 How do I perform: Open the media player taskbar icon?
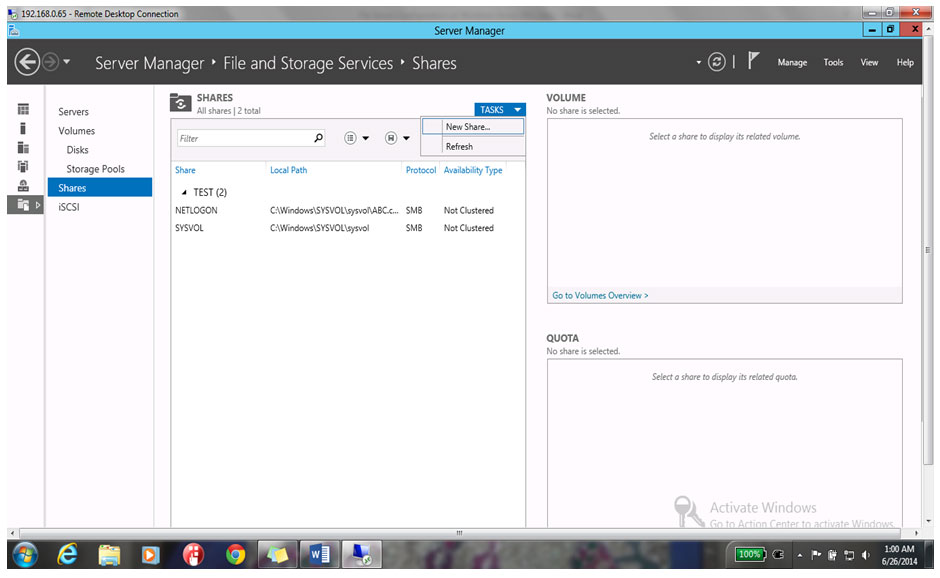click(150, 555)
